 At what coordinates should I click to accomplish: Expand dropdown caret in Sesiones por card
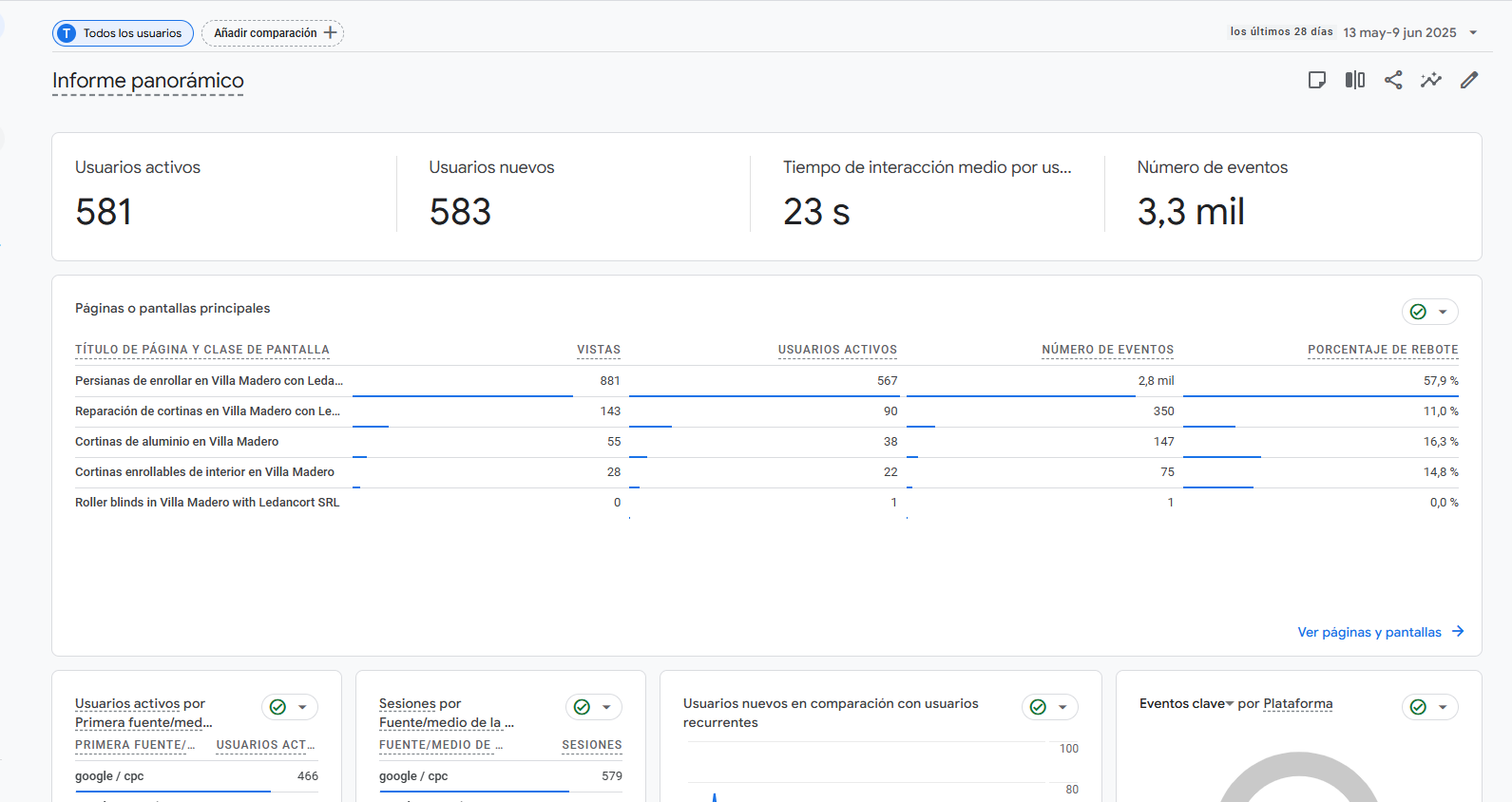pos(606,707)
